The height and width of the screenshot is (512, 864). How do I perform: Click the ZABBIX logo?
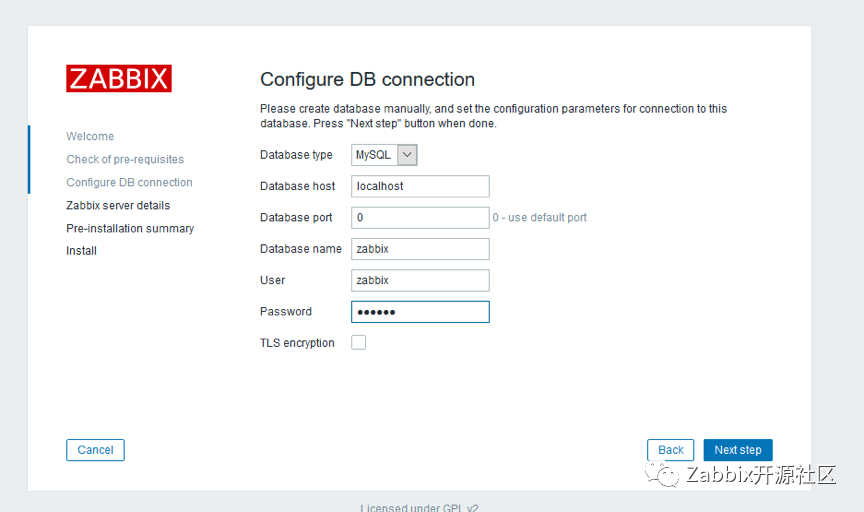click(118, 79)
